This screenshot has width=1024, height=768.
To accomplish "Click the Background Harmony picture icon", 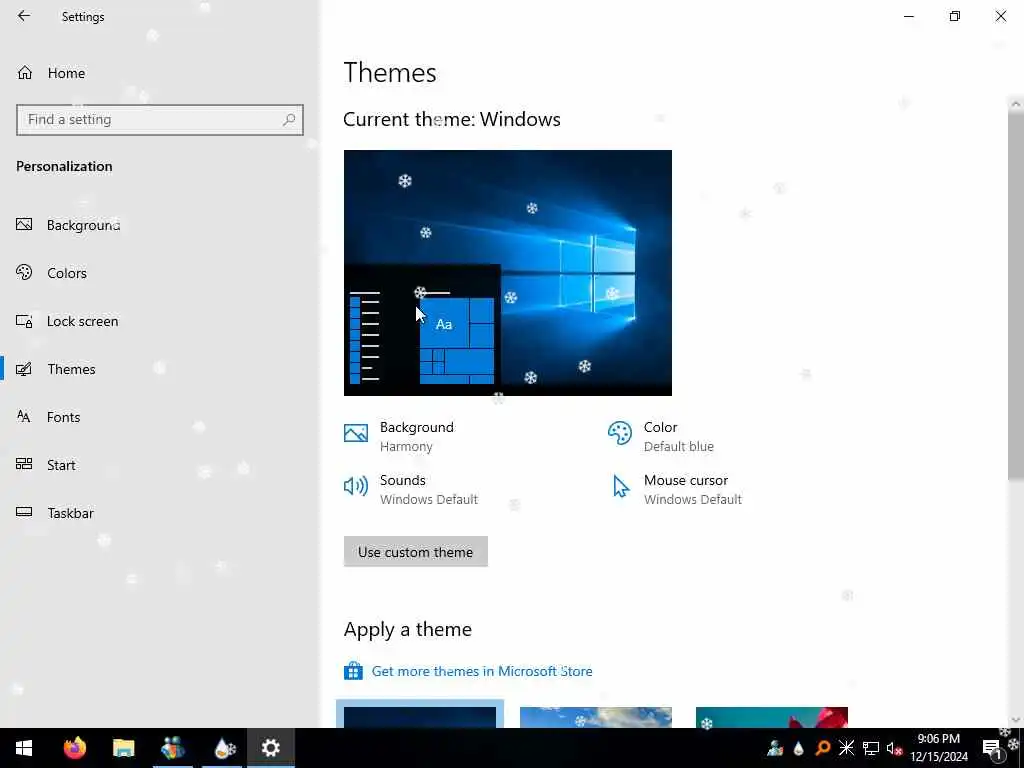I will click(x=356, y=432).
